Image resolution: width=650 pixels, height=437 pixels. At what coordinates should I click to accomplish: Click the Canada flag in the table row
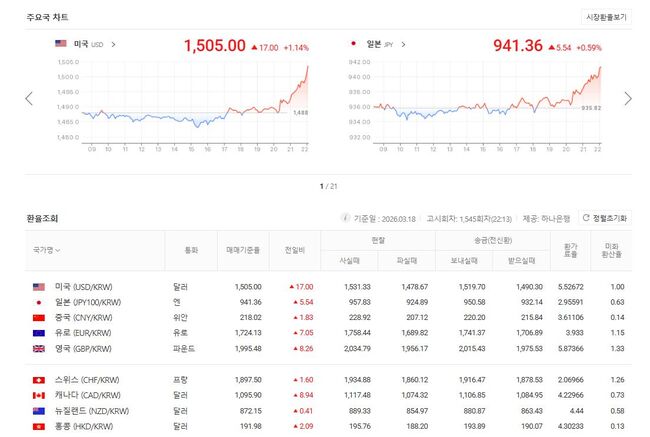coord(39,396)
